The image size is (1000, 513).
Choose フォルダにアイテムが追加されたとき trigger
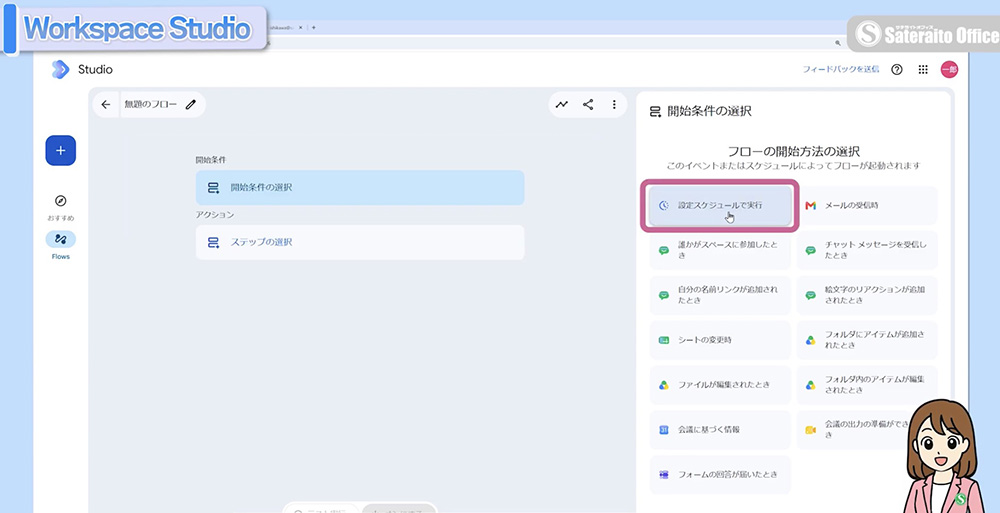pyautogui.click(x=867, y=340)
